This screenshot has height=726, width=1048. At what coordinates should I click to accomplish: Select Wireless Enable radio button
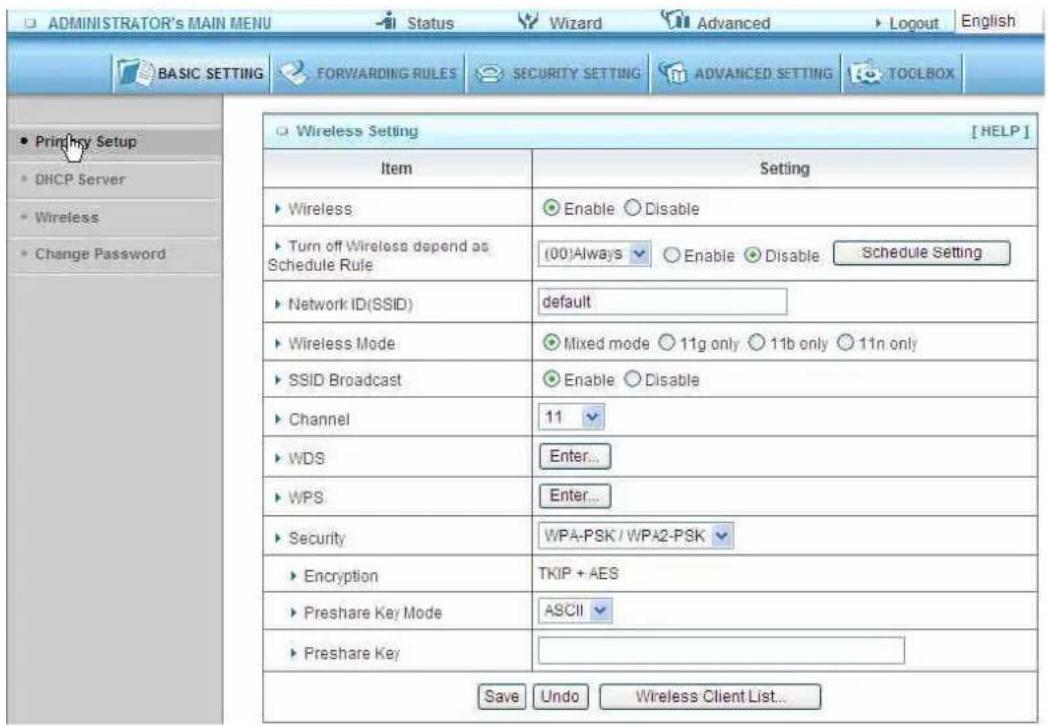point(551,208)
